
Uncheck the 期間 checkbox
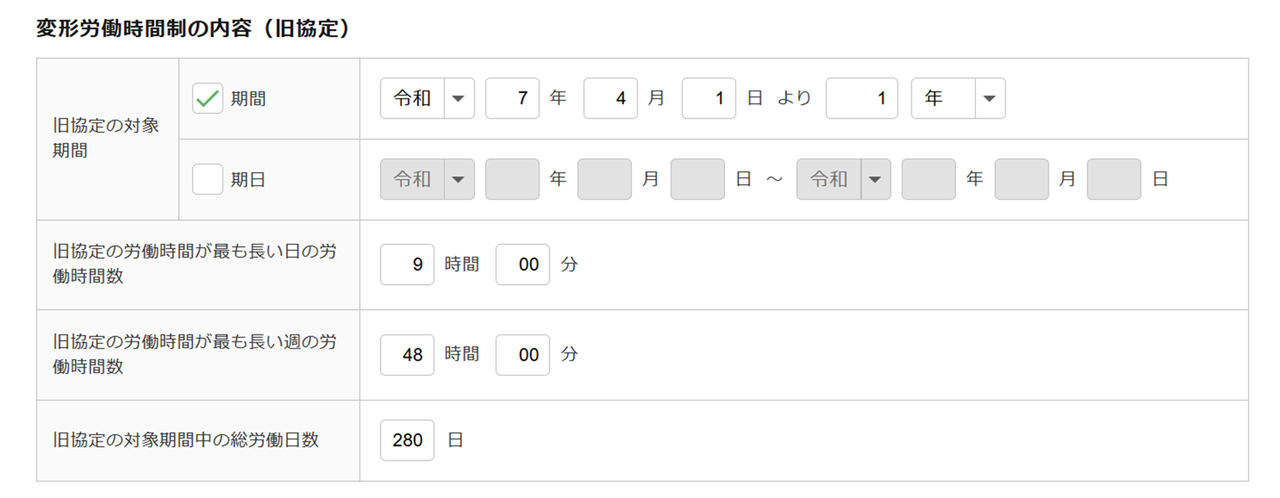207,99
